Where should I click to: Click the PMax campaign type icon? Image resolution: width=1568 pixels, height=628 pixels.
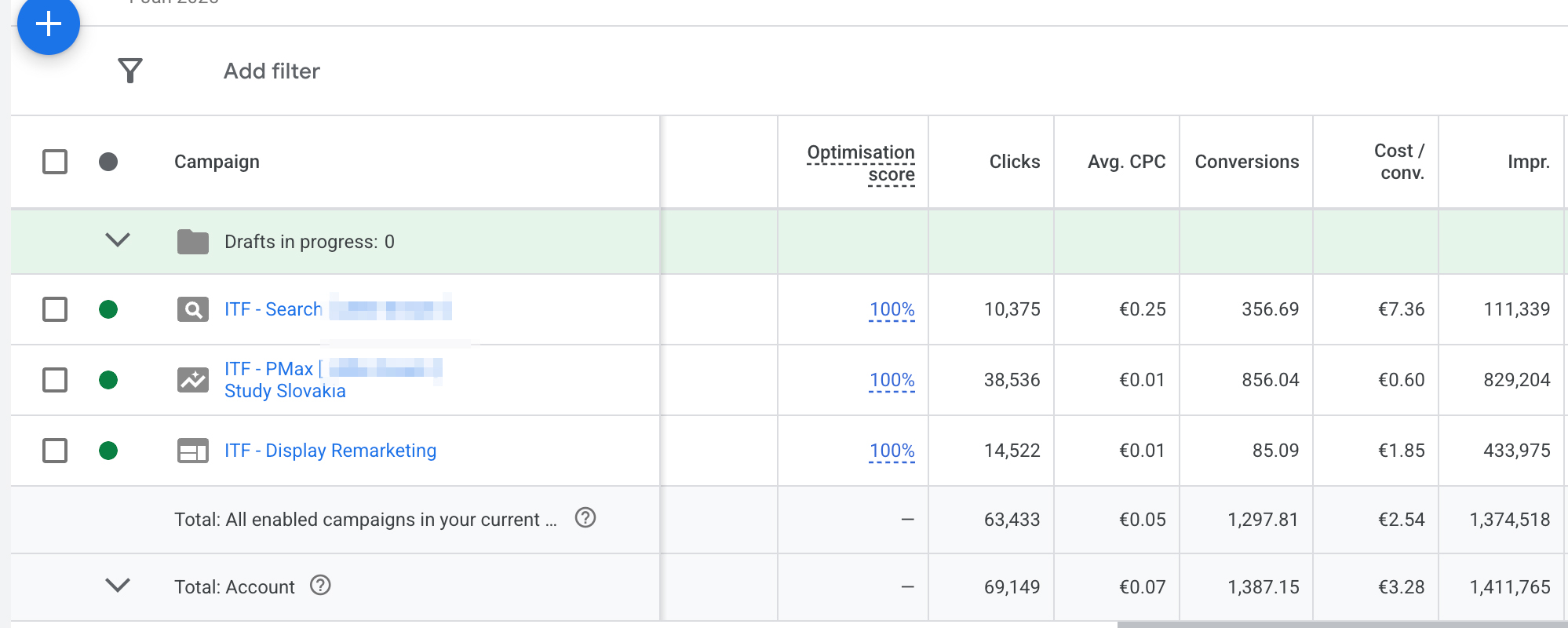pos(193,380)
